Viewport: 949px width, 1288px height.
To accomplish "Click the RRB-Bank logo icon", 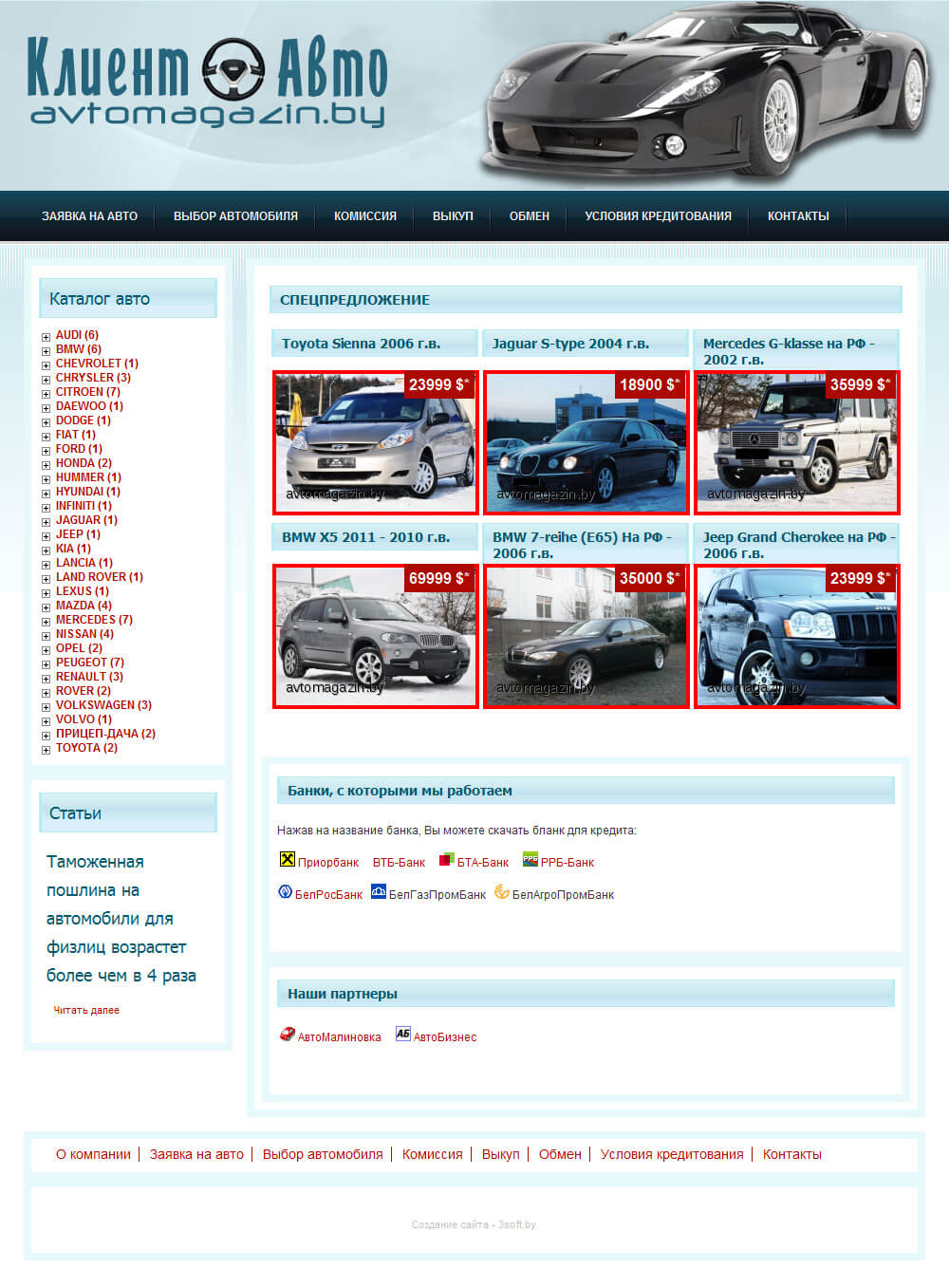I will pyautogui.click(x=530, y=859).
